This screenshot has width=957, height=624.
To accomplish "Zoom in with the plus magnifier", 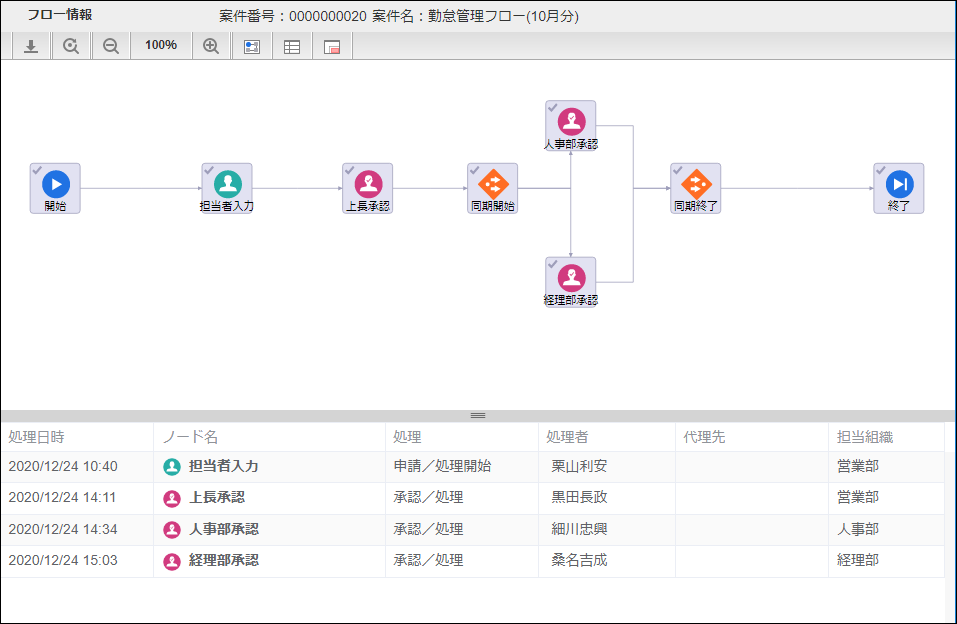I will pyautogui.click(x=211, y=46).
